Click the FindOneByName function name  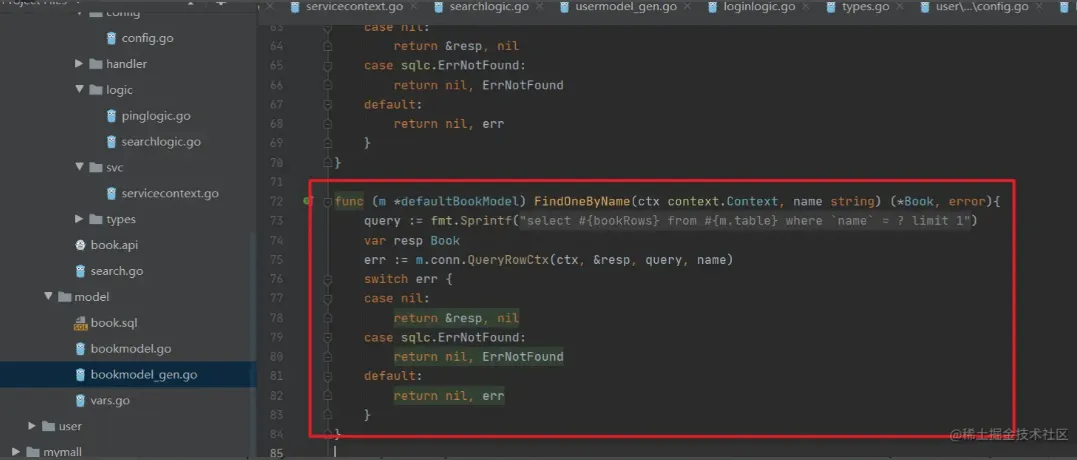(582, 201)
